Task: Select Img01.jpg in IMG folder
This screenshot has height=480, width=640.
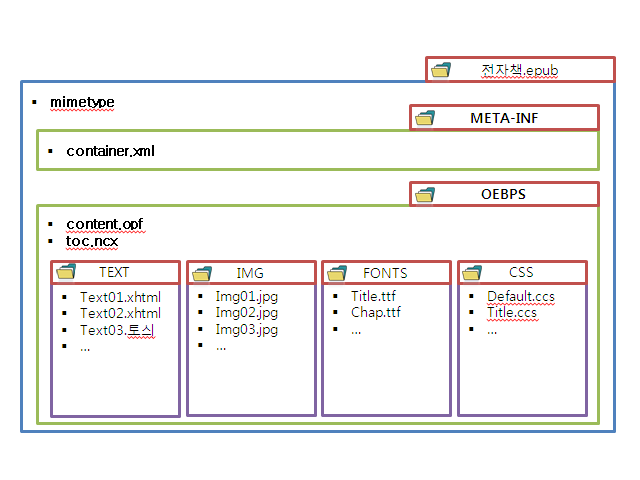Action: [247, 297]
